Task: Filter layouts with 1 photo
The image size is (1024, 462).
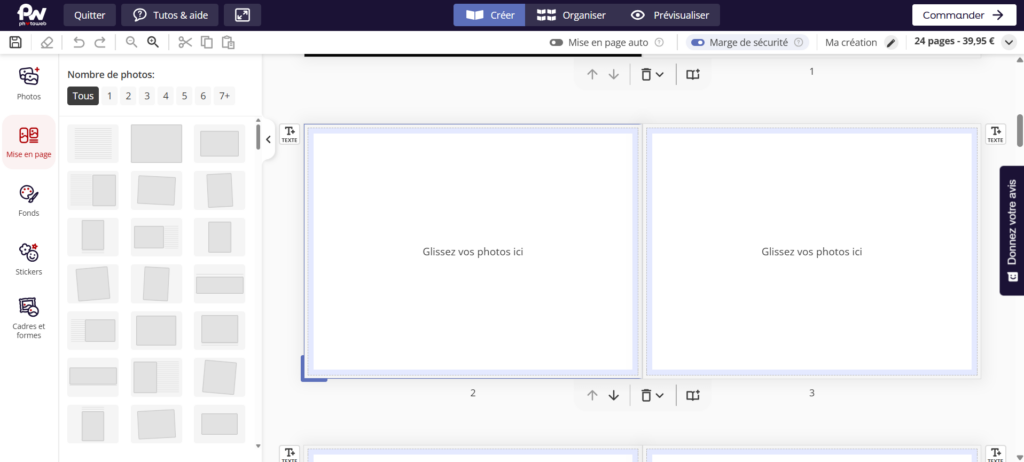Action: tap(109, 96)
